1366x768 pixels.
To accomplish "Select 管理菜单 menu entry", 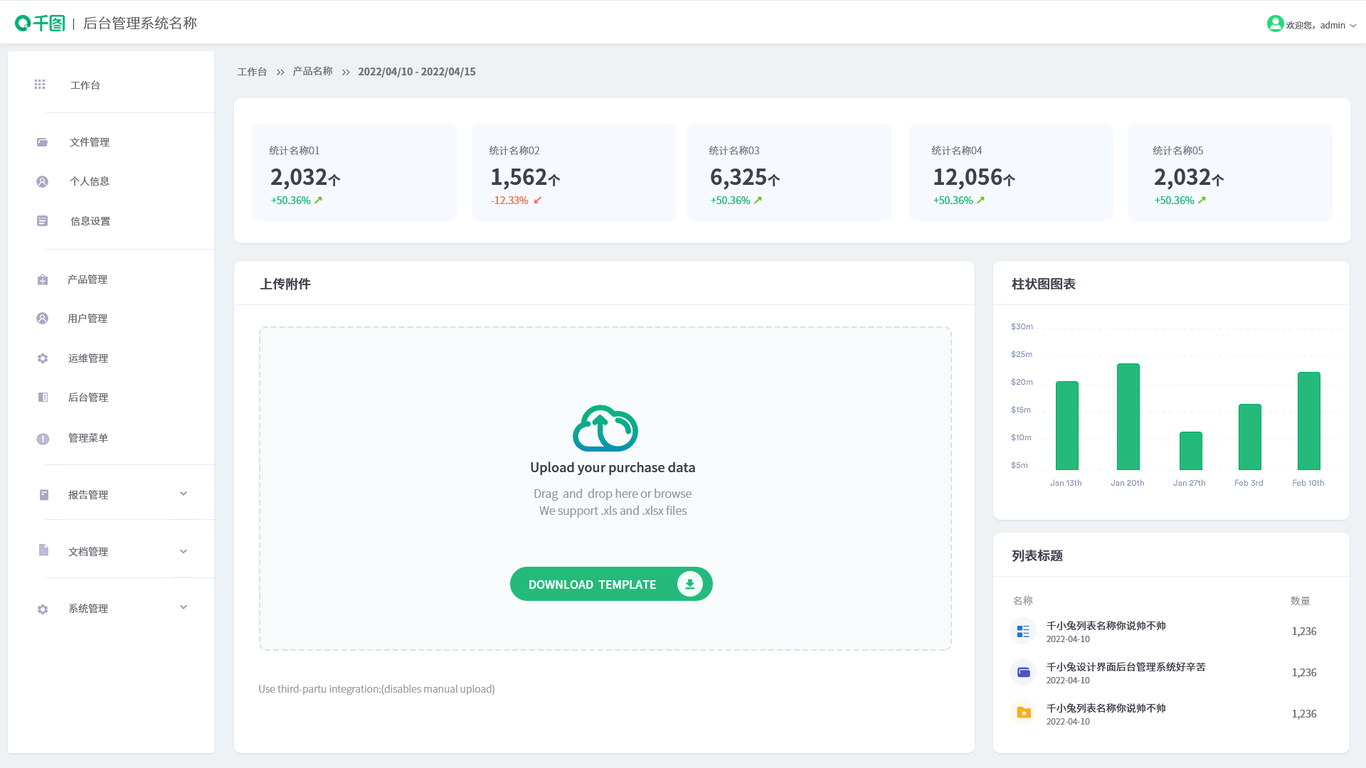I will [88, 438].
